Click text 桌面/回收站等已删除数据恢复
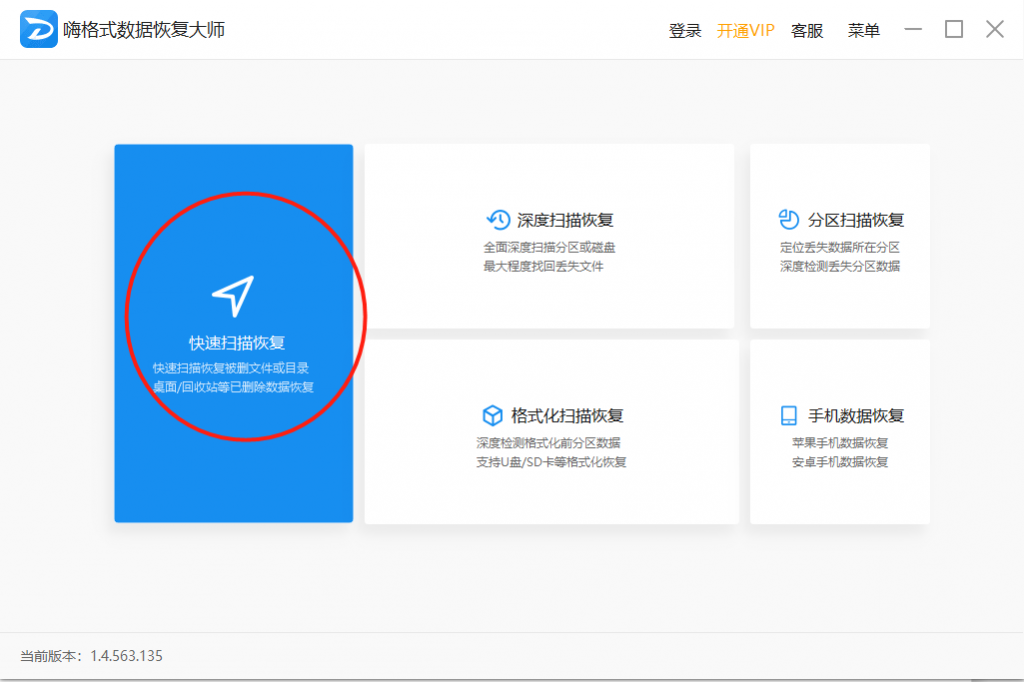This screenshot has width=1024, height=682. [x=233, y=387]
